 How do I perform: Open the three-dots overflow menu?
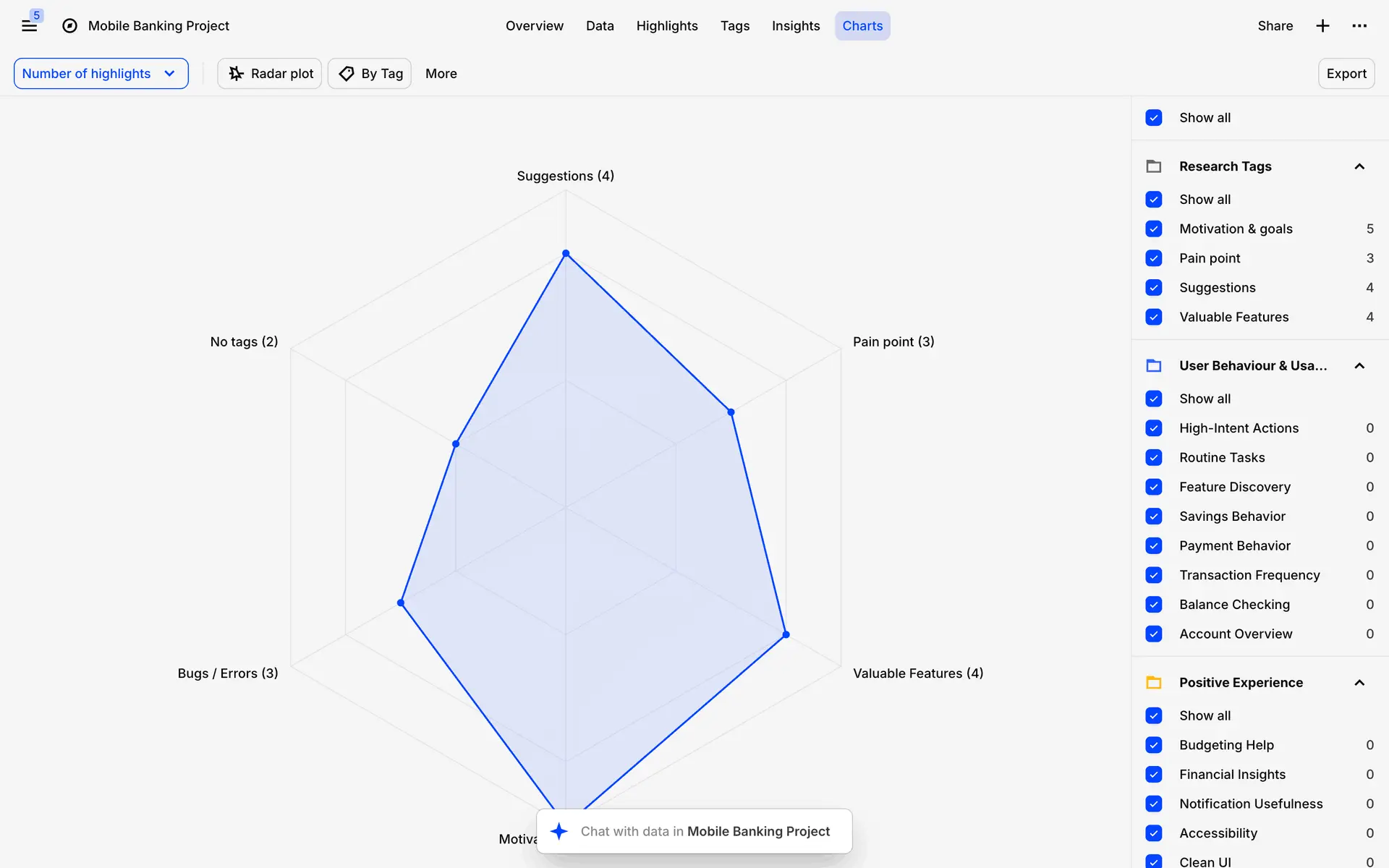(x=1359, y=26)
